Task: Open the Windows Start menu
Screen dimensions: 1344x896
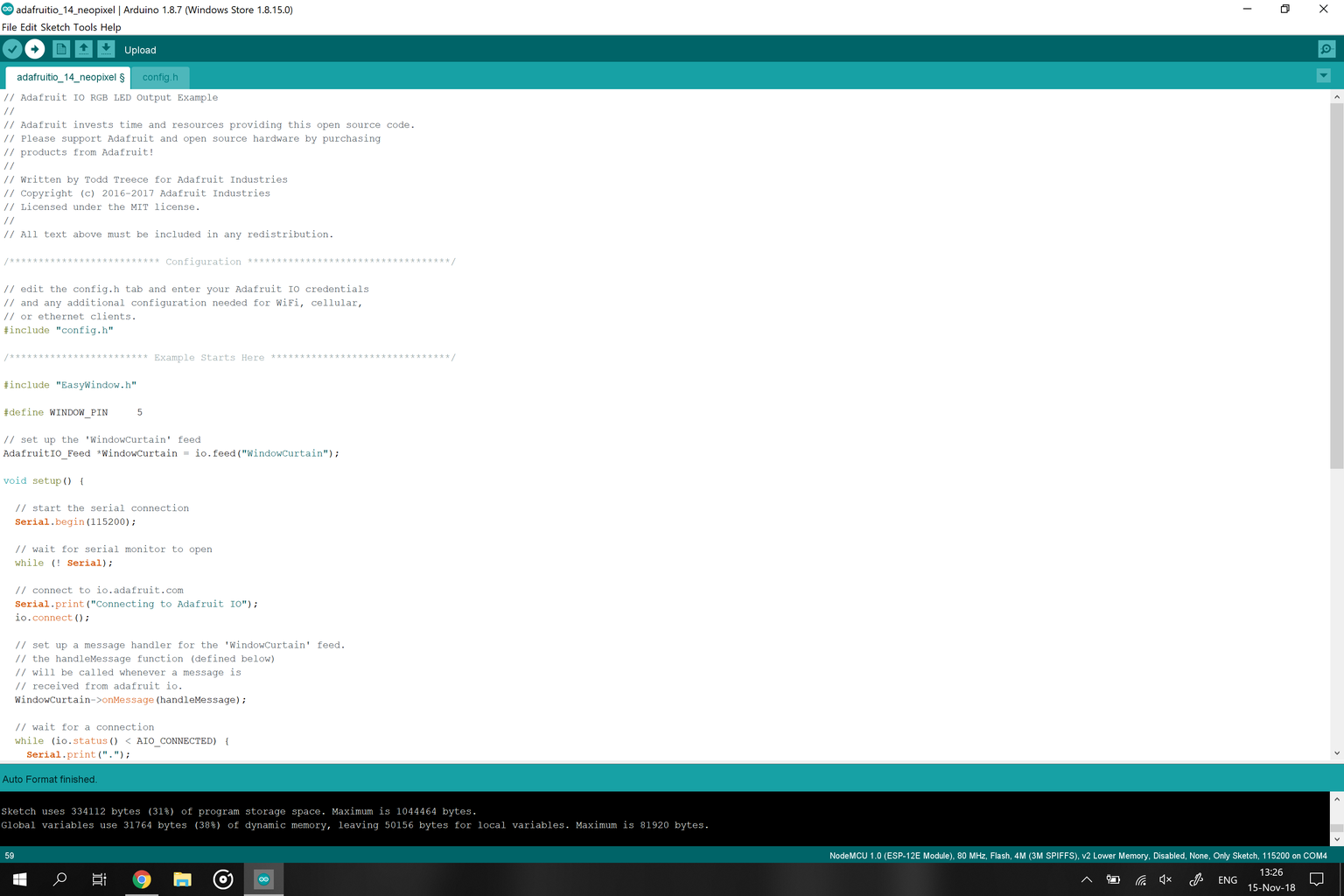Action: pyautogui.click(x=19, y=879)
